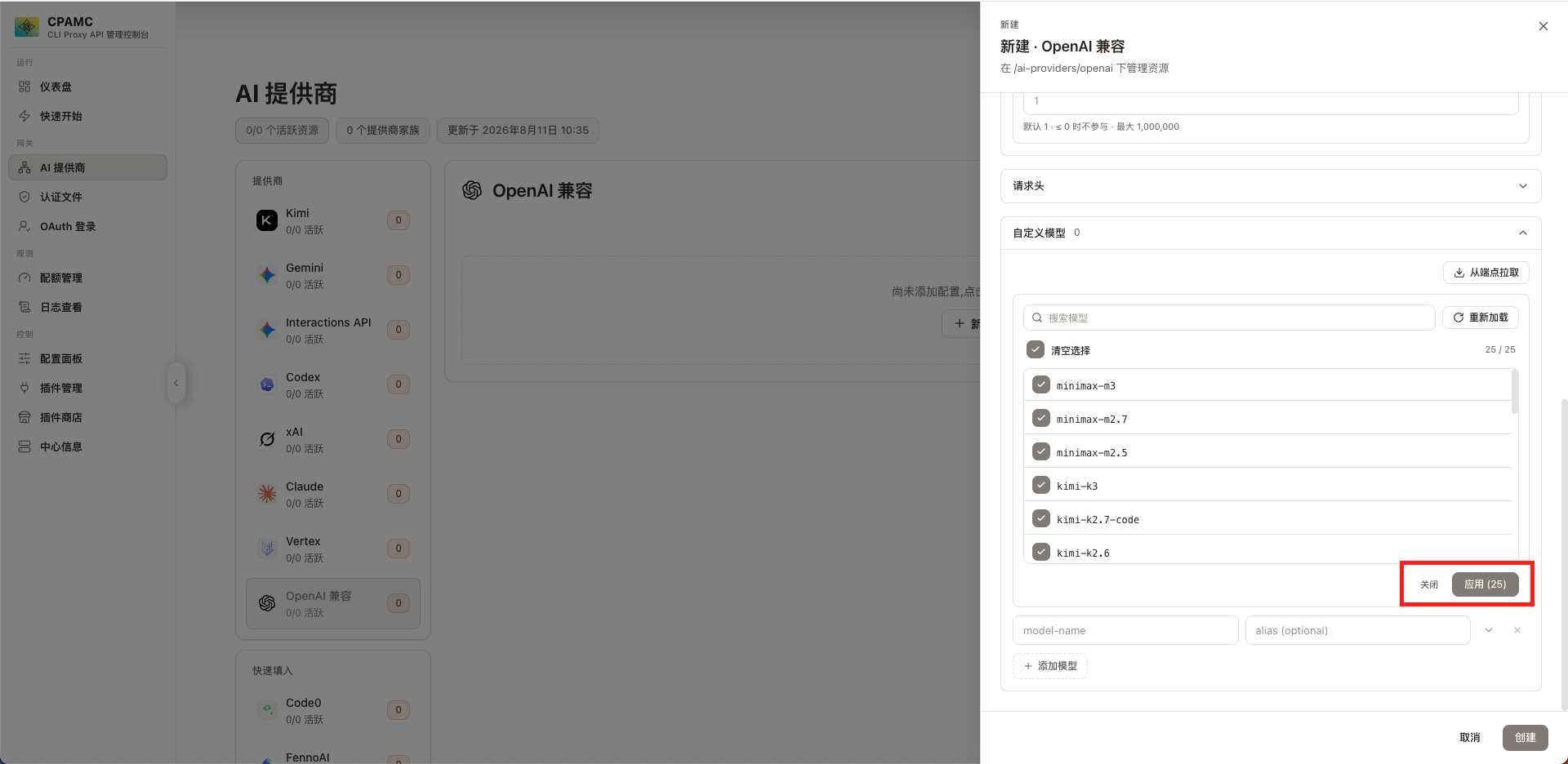Click the 0 个提供商家族 chip
Image resolution: width=1568 pixels, height=764 pixels.
[x=383, y=131]
